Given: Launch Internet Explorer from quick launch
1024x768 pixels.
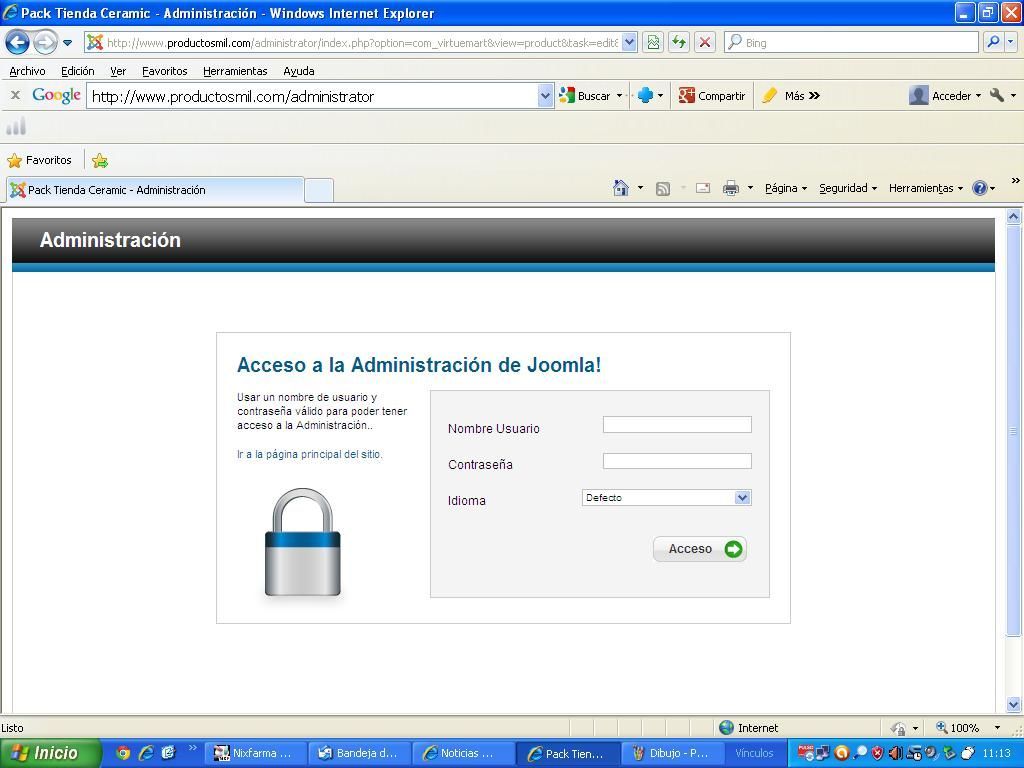Looking at the screenshot, I should pos(146,753).
